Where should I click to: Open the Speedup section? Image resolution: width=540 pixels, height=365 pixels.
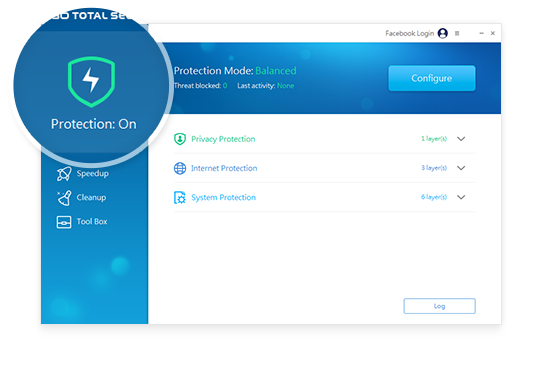(93, 174)
